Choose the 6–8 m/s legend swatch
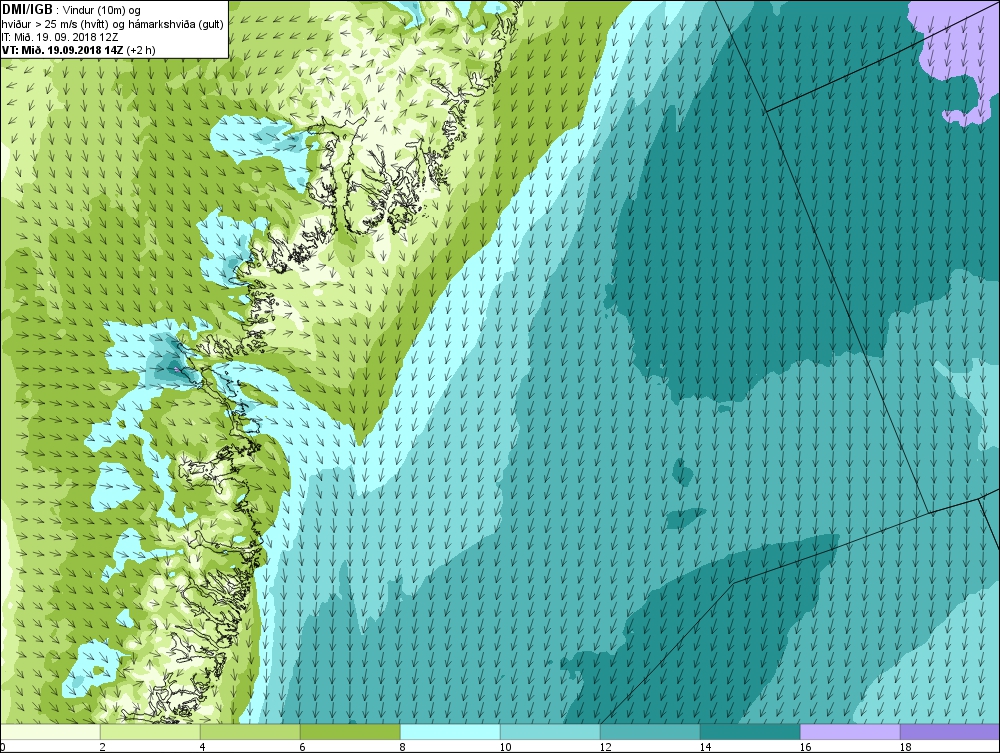 coord(350,732)
